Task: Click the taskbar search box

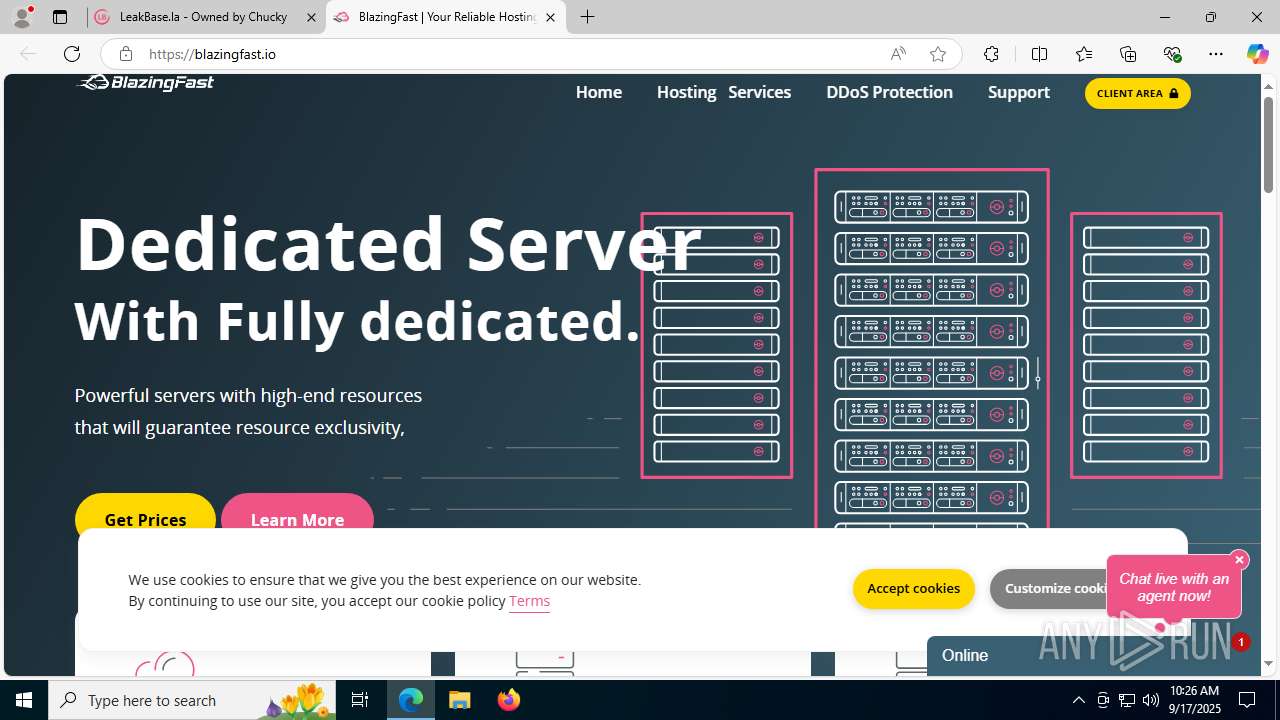Action: (x=192, y=700)
